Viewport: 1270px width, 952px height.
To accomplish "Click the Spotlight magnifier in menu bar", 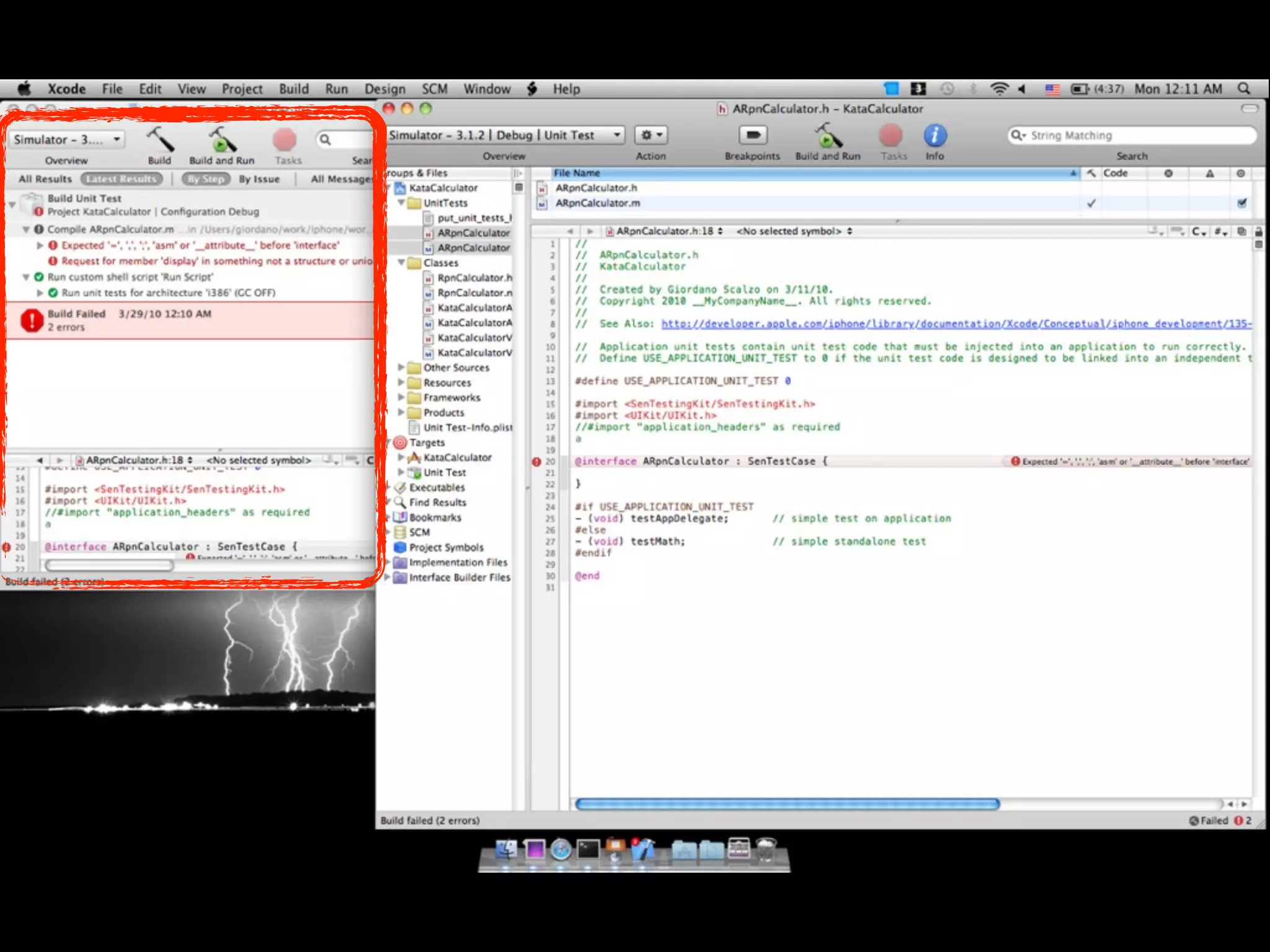I will pyautogui.click(x=1244, y=89).
